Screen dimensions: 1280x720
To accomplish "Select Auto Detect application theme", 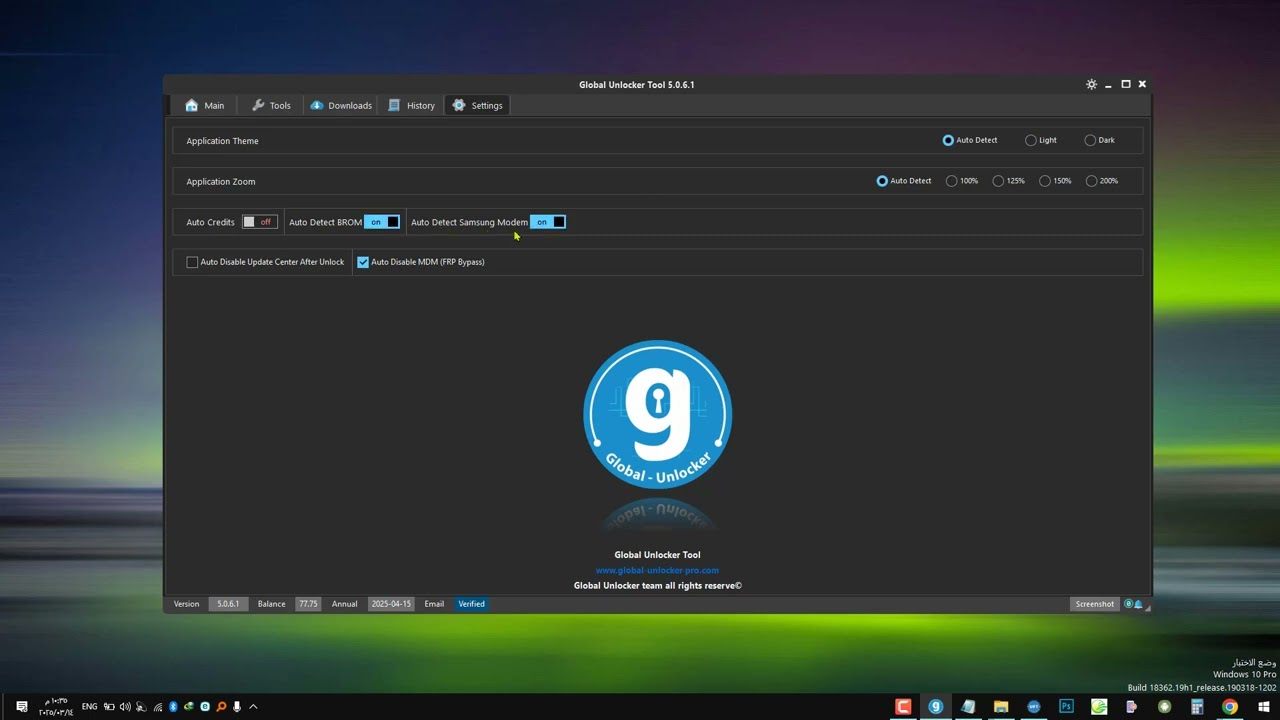I will pyautogui.click(x=970, y=140).
